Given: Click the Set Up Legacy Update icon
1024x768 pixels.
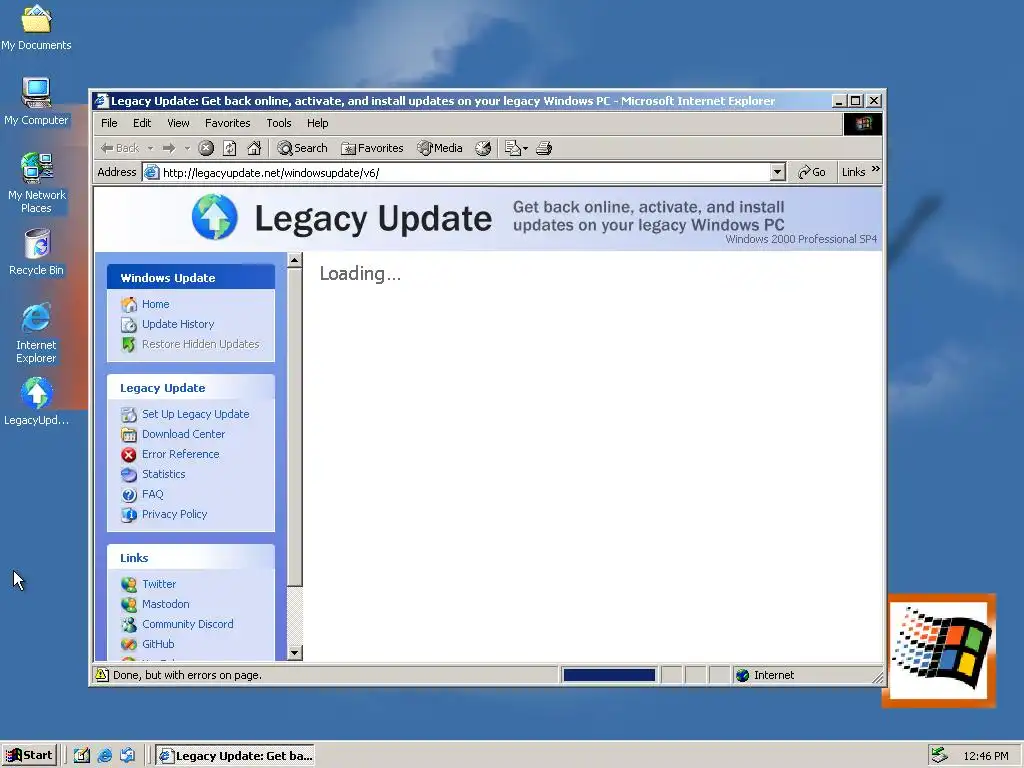Looking at the screenshot, I should coord(129,415).
